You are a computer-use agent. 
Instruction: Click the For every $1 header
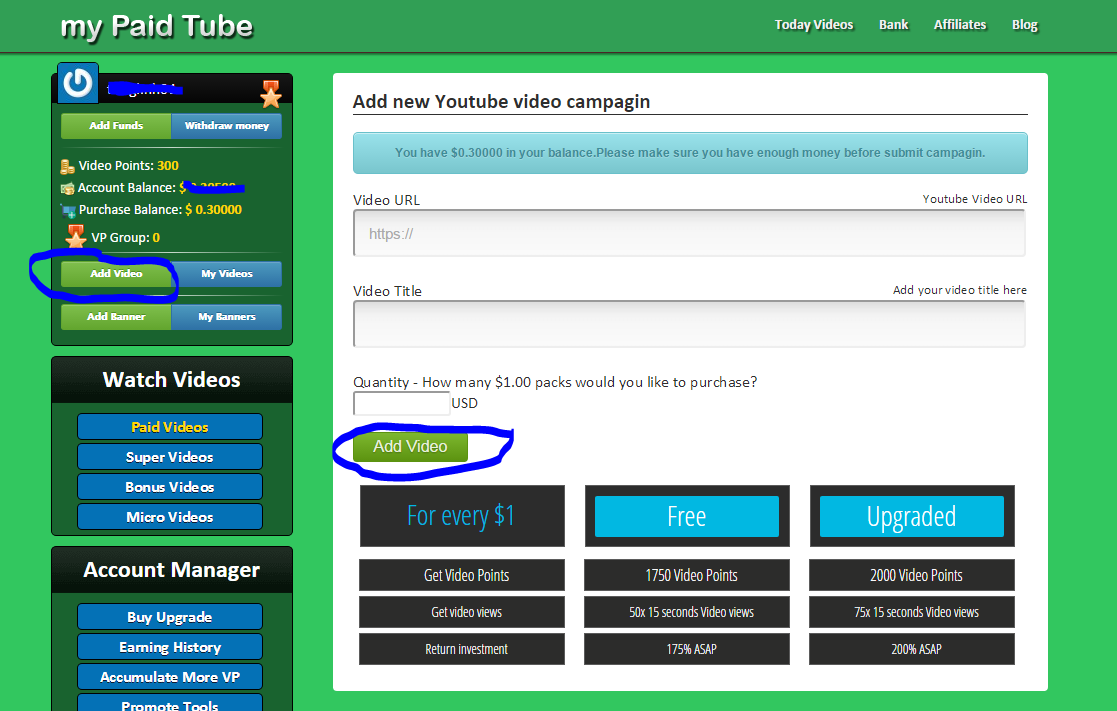point(462,517)
